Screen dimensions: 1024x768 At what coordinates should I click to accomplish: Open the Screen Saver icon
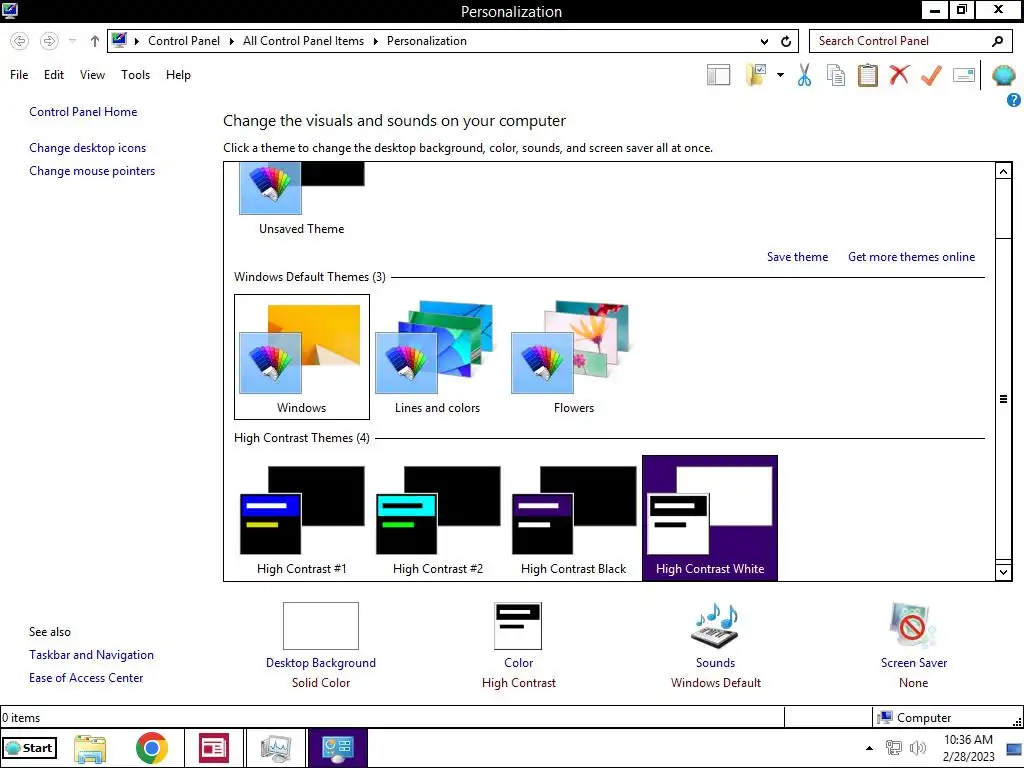tap(913, 626)
